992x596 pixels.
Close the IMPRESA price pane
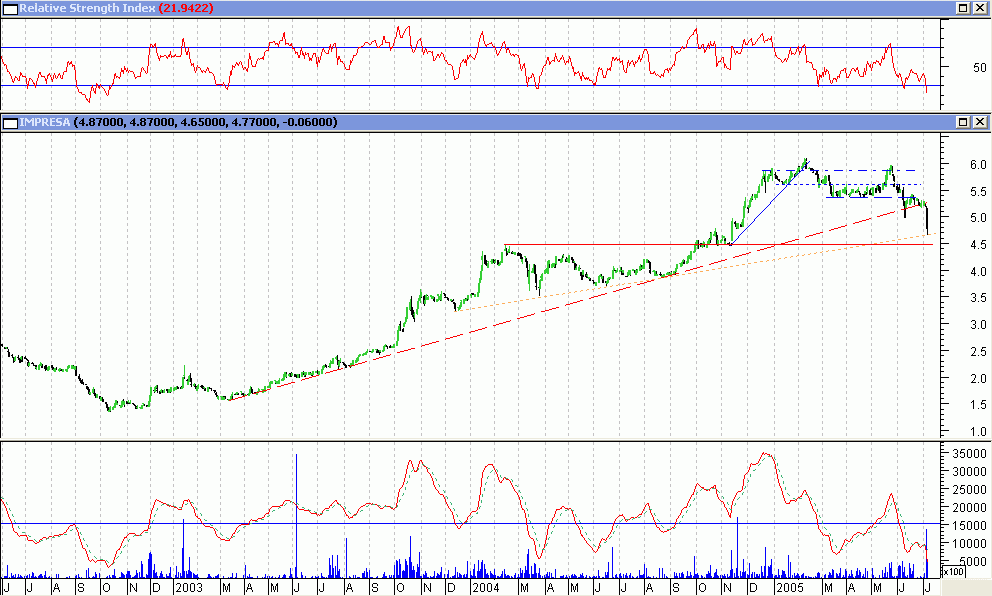point(979,122)
